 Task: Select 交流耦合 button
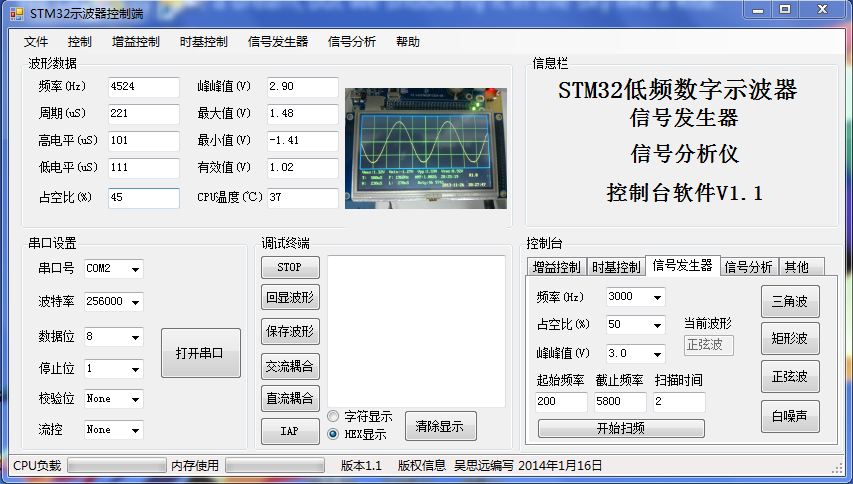290,367
